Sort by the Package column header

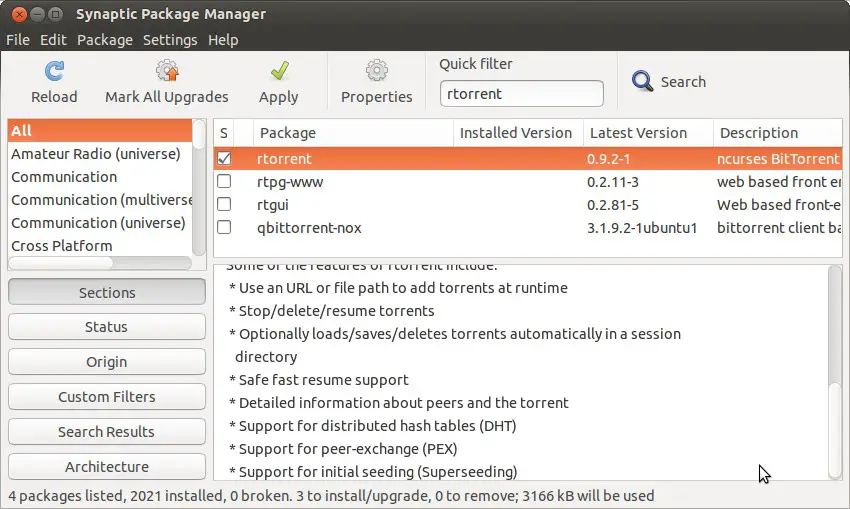click(353, 133)
